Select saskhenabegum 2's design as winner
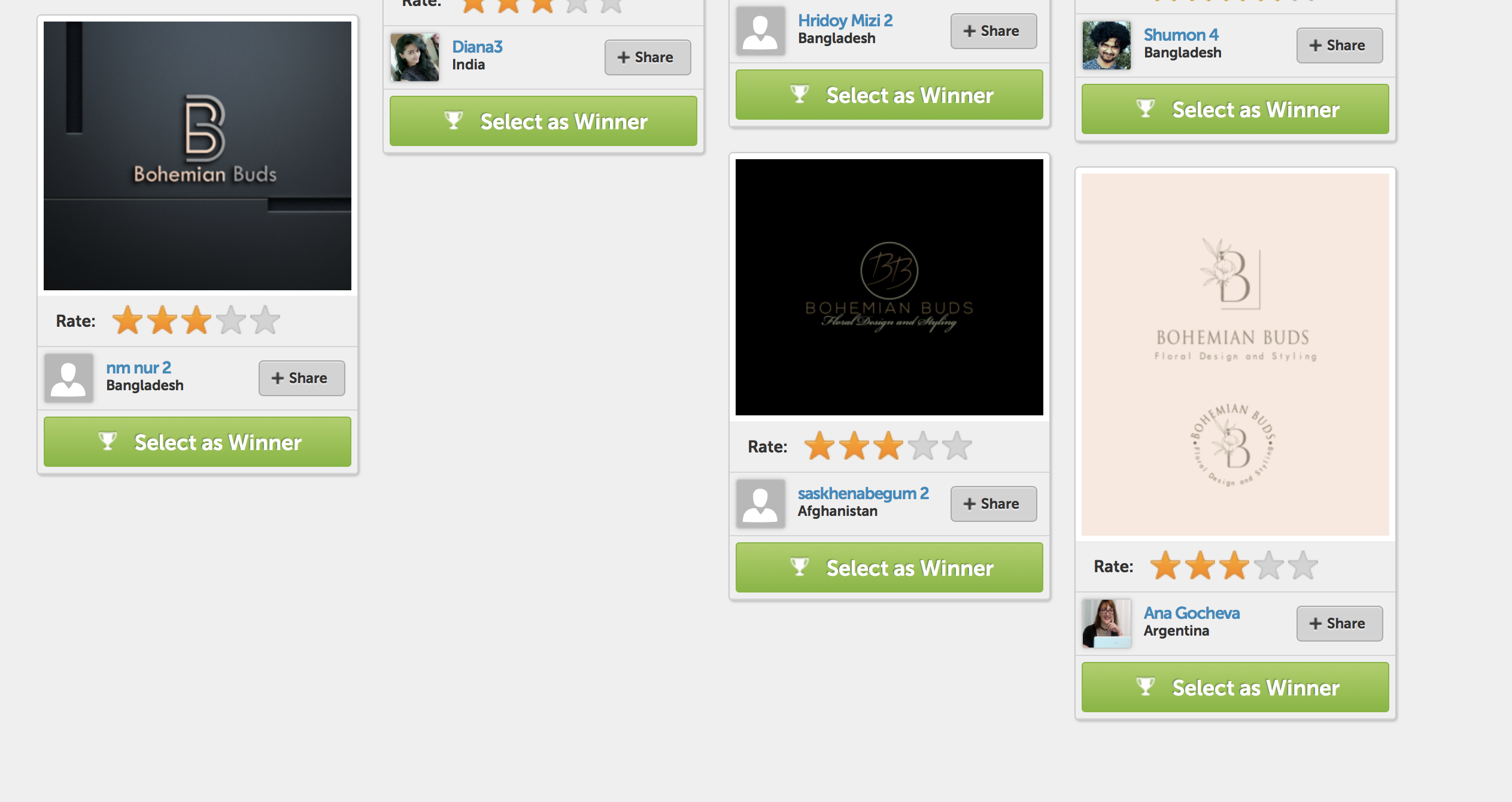1512x802 pixels. (889, 568)
